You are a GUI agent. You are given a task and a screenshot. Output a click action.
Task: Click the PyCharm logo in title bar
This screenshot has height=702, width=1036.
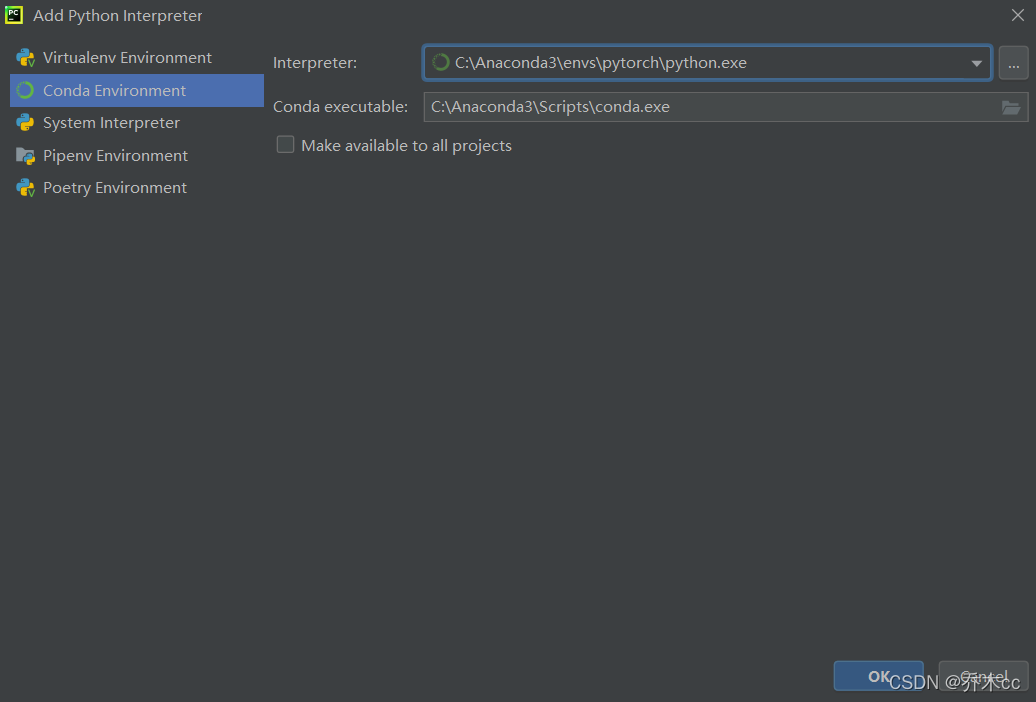click(x=14, y=15)
